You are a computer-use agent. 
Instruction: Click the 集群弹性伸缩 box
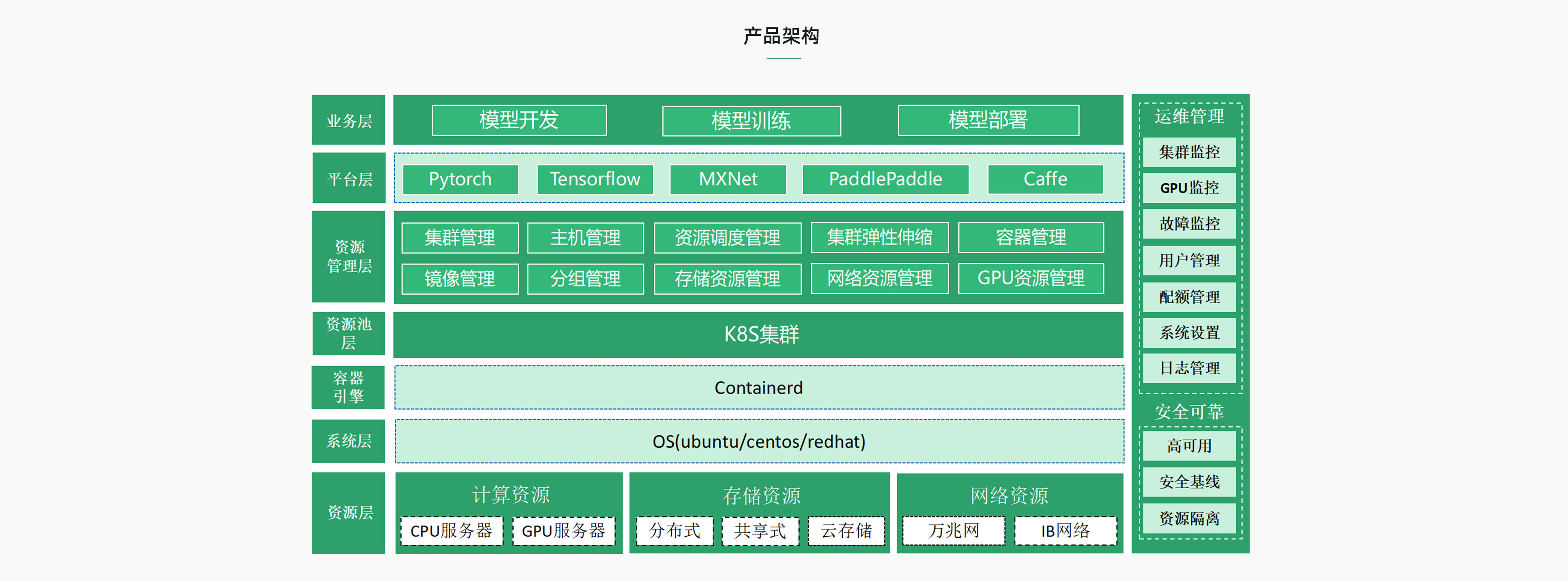pos(880,237)
